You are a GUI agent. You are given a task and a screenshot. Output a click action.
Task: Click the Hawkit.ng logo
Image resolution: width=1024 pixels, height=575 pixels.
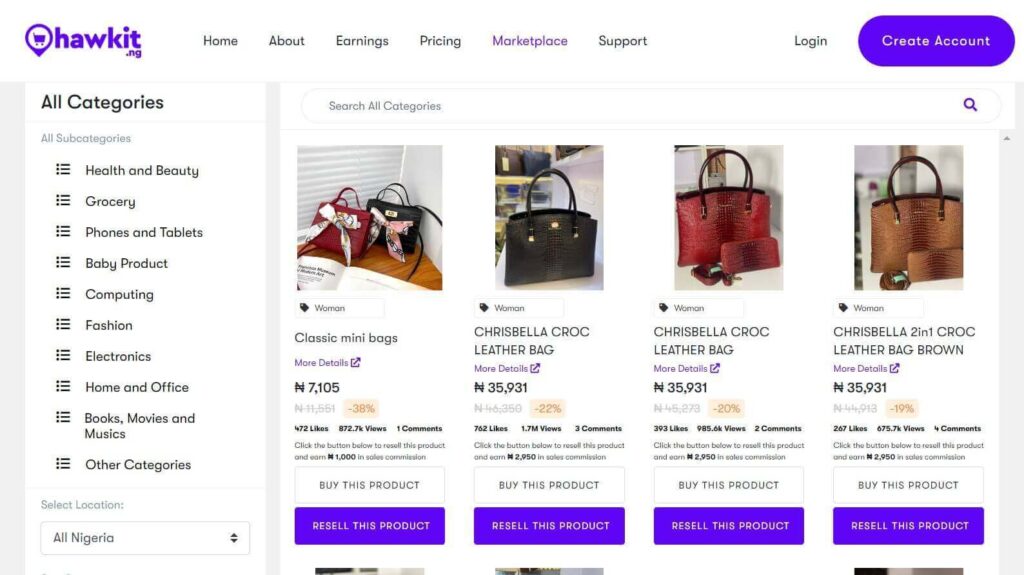point(83,41)
